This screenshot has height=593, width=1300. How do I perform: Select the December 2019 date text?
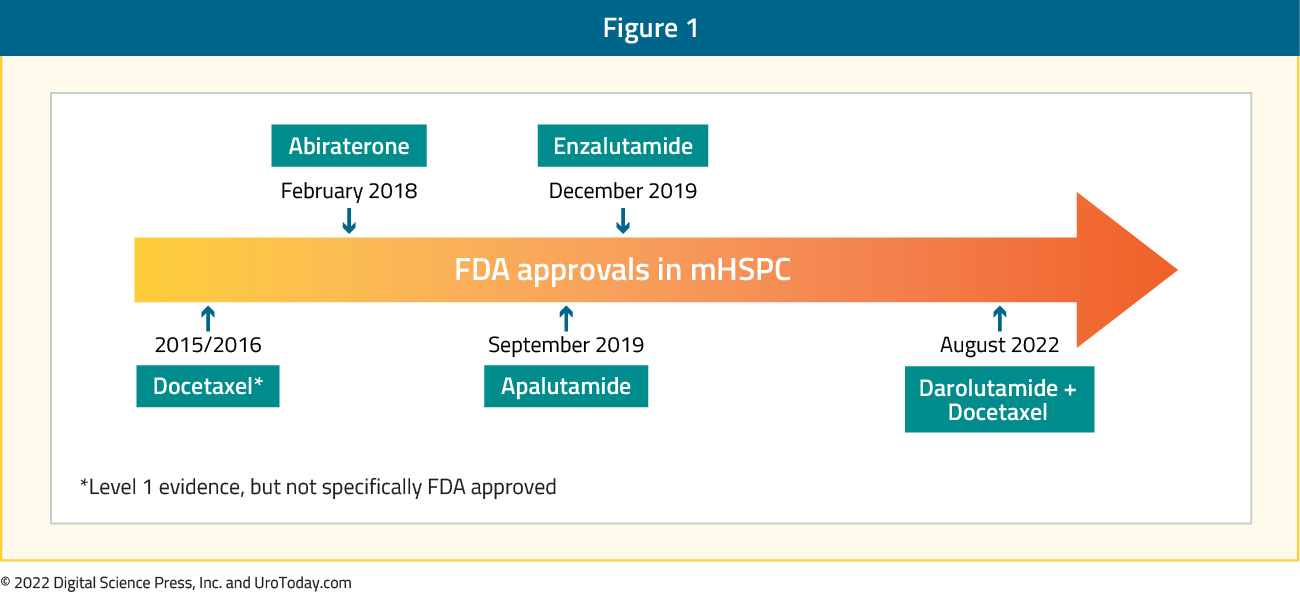623,190
